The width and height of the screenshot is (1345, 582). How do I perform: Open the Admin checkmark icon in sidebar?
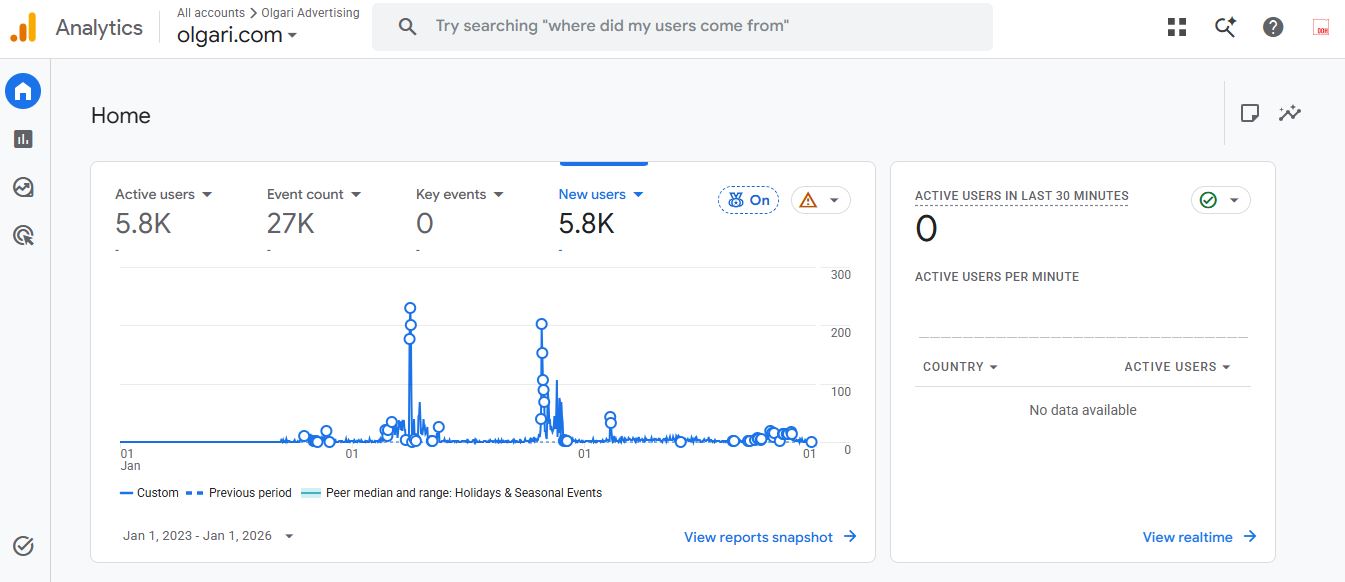click(x=23, y=546)
